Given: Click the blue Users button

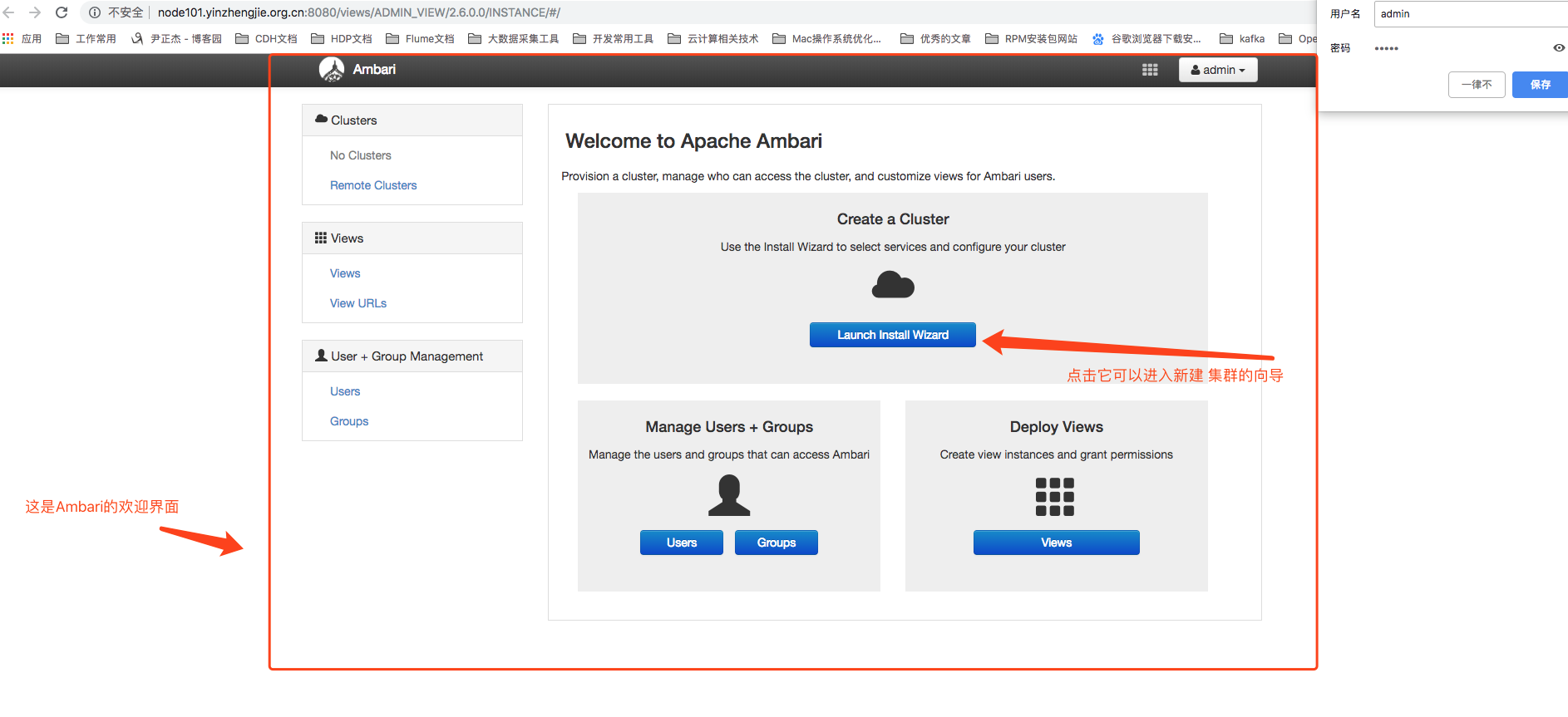Looking at the screenshot, I should click(x=682, y=543).
